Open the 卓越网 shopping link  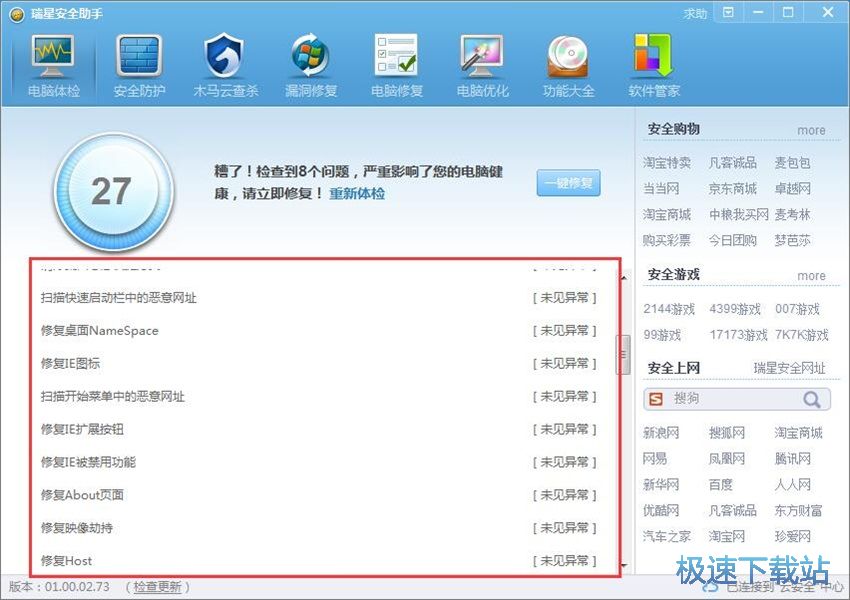click(792, 189)
